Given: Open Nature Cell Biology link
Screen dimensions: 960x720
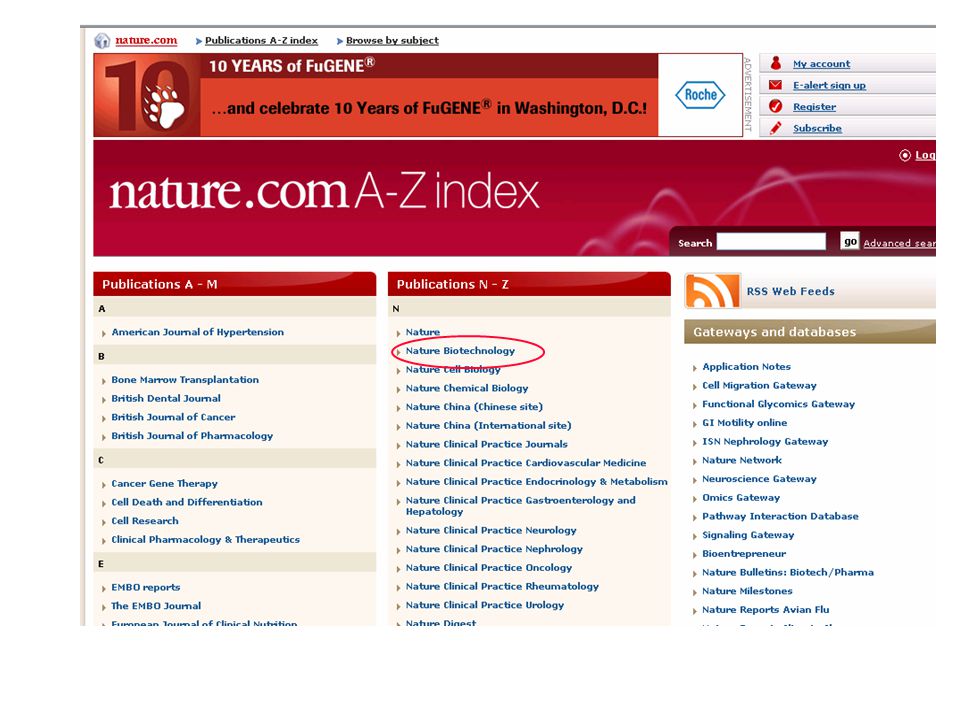Looking at the screenshot, I should click(x=453, y=370).
